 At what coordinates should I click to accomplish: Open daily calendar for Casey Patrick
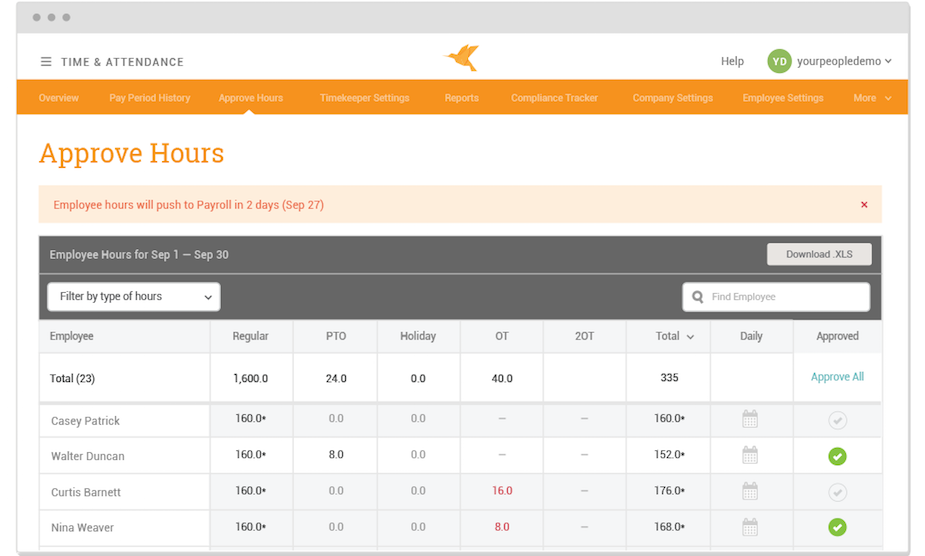point(750,419)
